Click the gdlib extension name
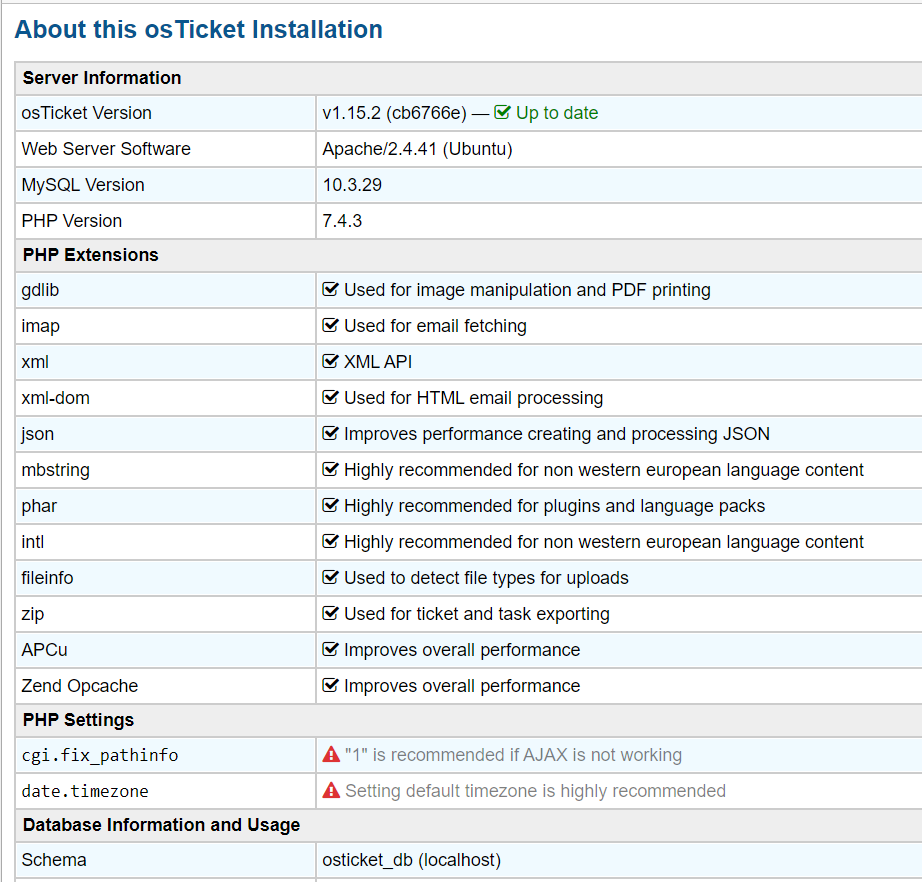The width and height of the screenshot is (922, 882). pos(40,290)
